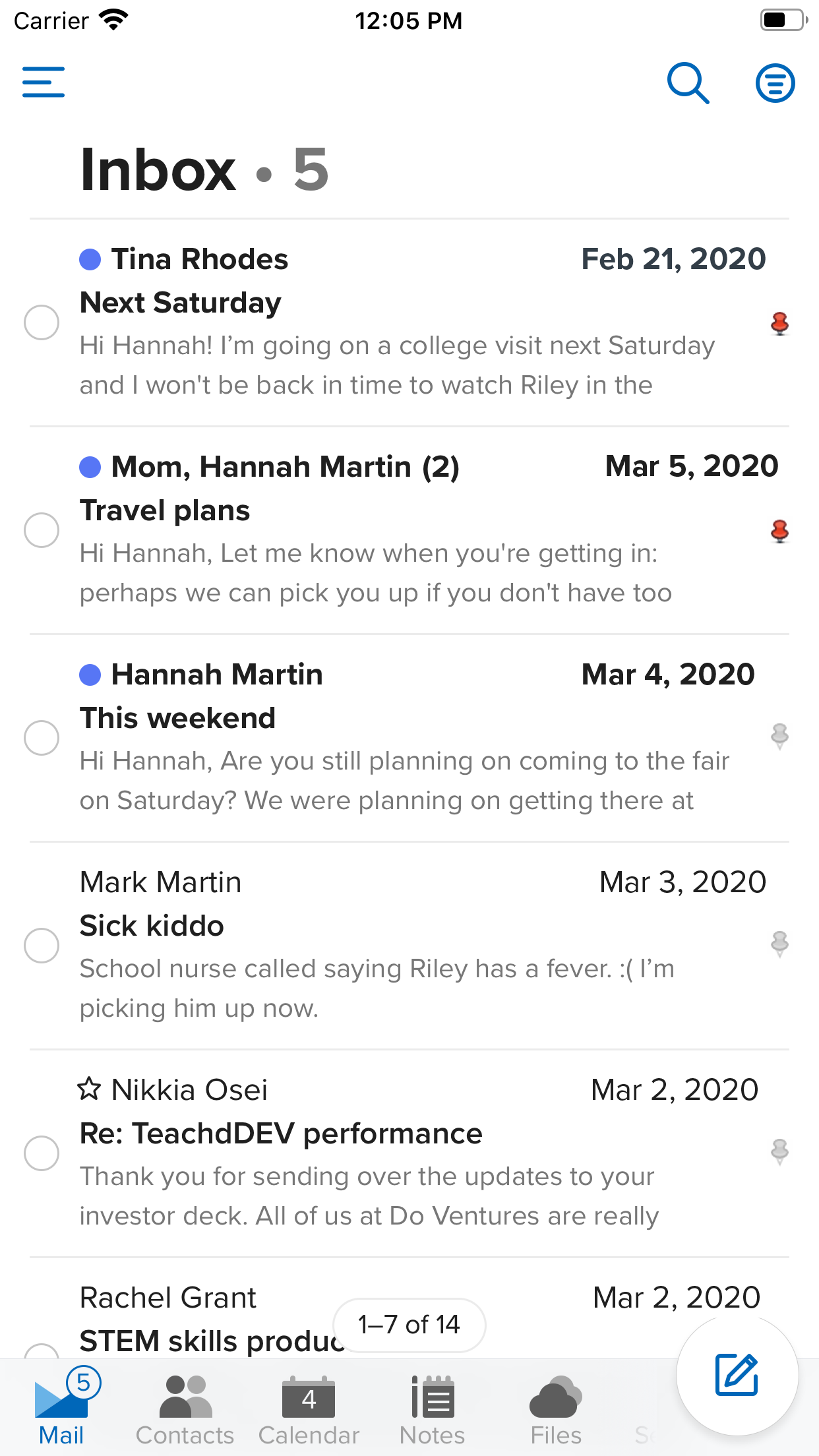Go to the Notes tab

click(432, 1409)
